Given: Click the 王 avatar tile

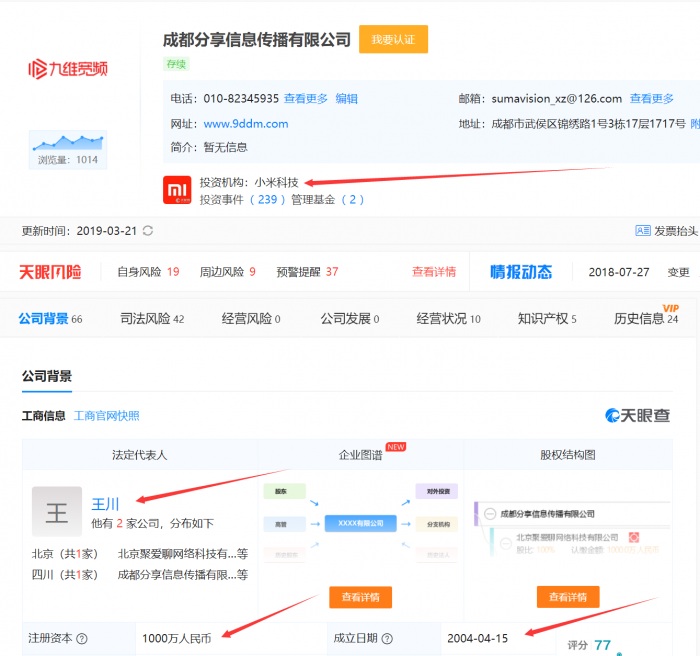Looking at the screenshot, I should [x=57, y=511].
